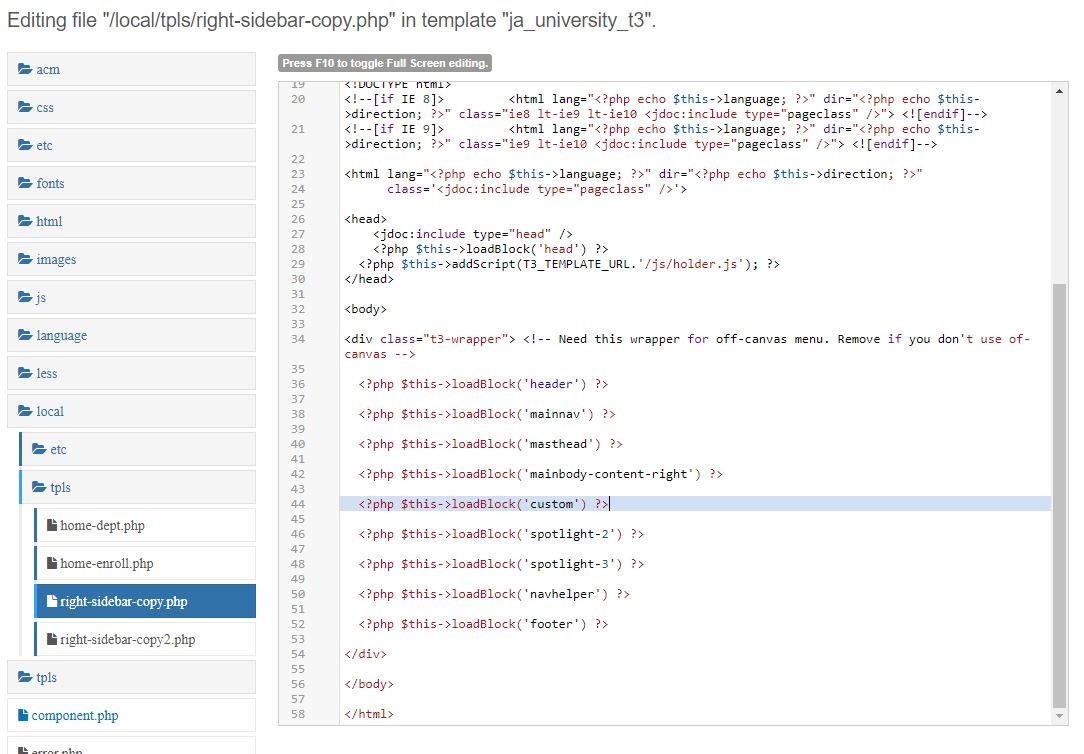Open the less folder
The image size is (1084, 754).
point(46,374)
